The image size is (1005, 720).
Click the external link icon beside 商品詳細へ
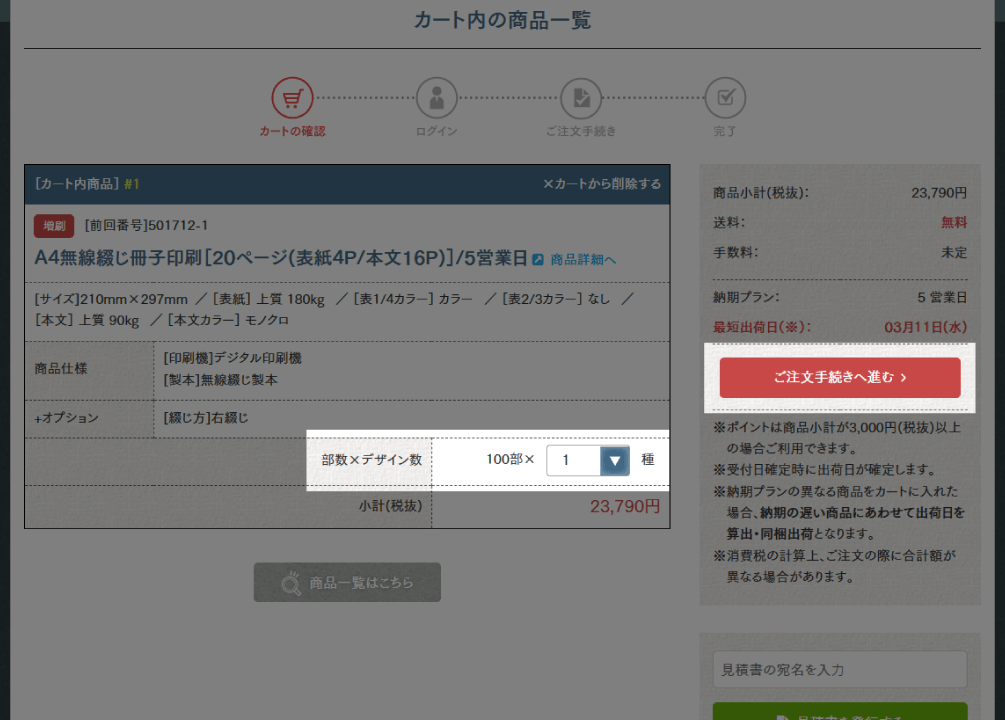point(538,260)
